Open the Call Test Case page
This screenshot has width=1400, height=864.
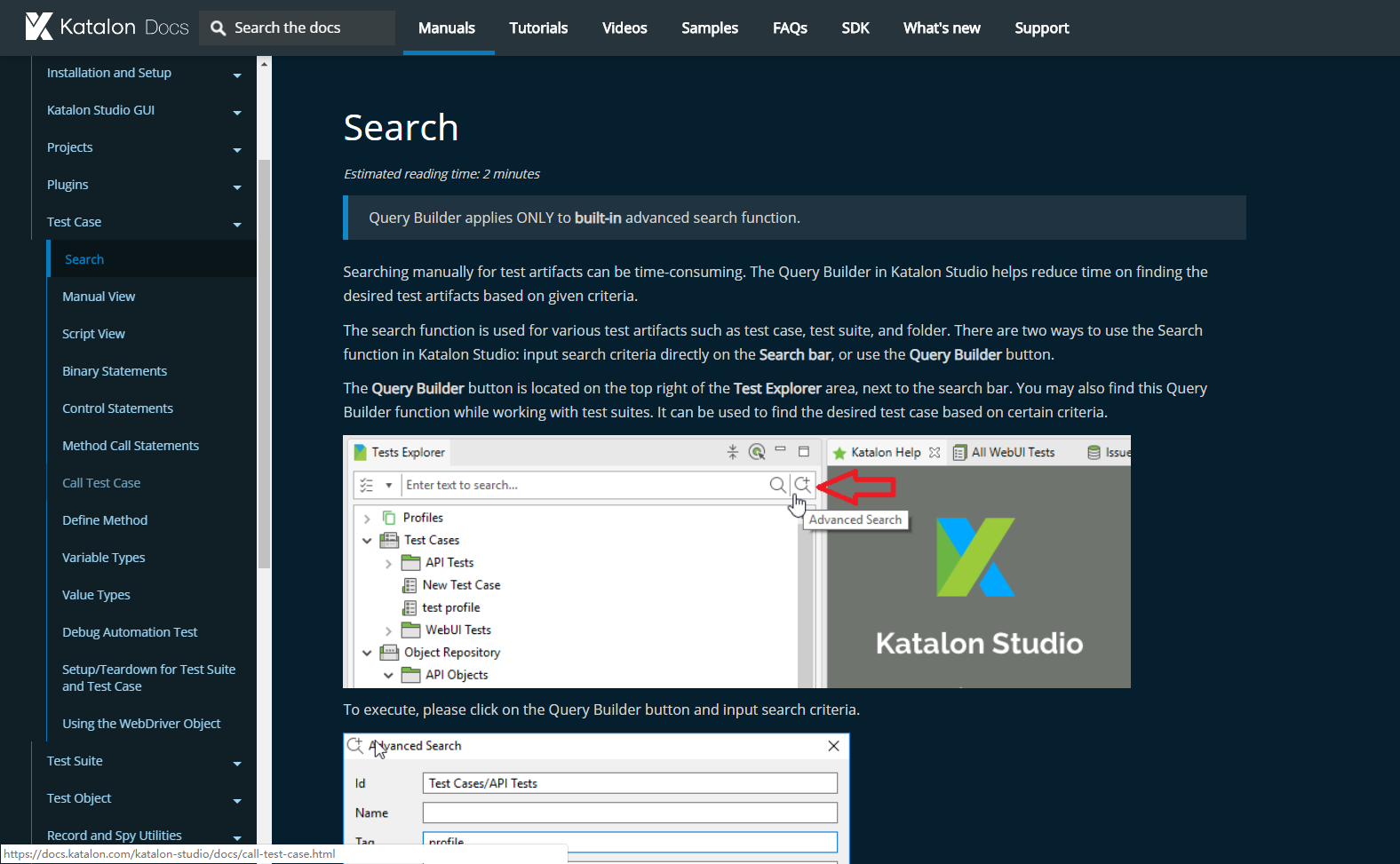pos(101,483)
